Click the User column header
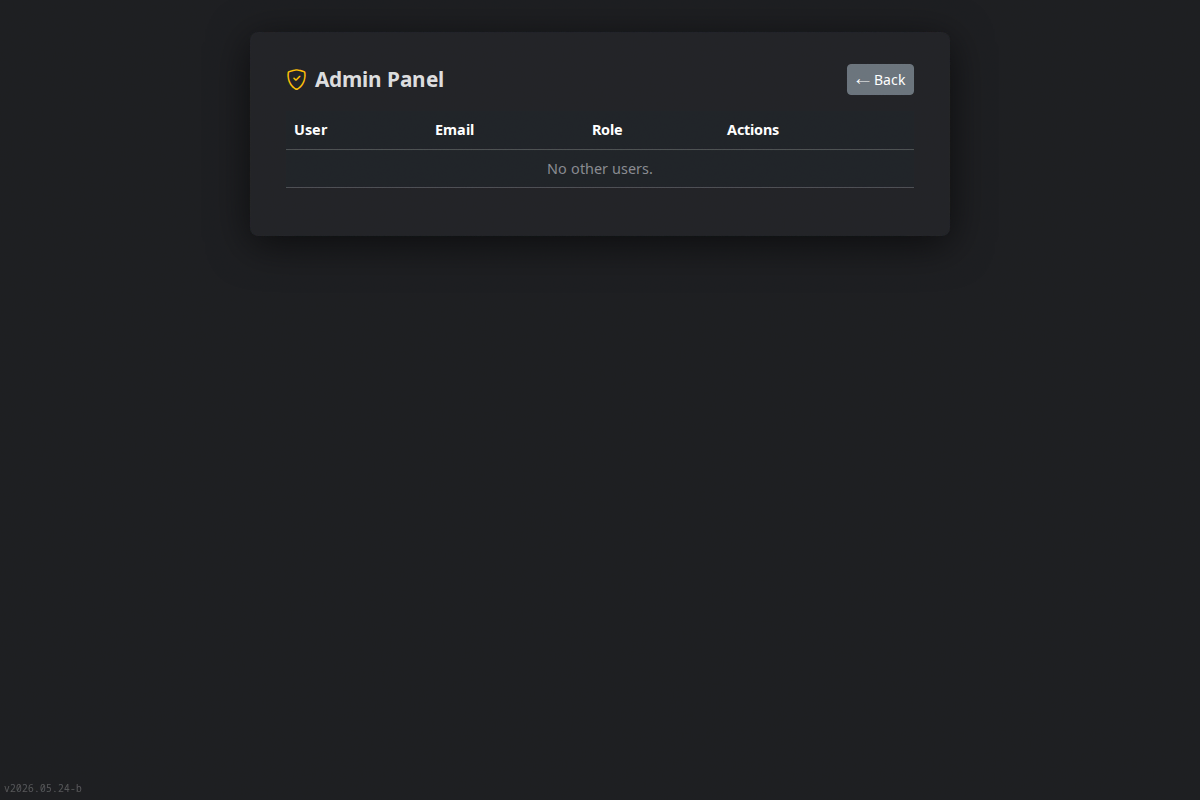 (x=311, y=130)
